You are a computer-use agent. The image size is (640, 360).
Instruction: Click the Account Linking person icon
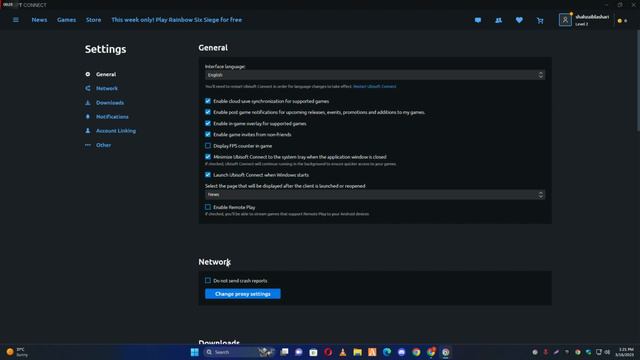click(88, 131)
